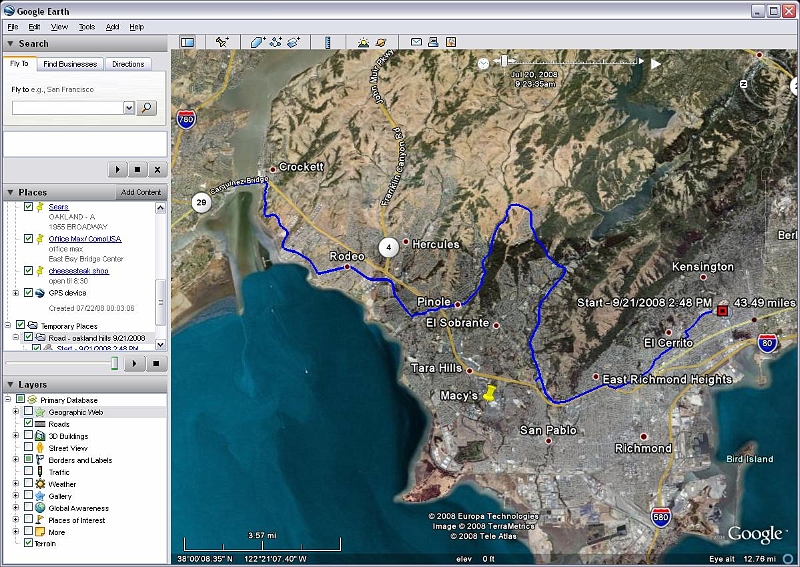800x567 pixels.
Task: Click the search magnifier button
Action: coord(147,108)
